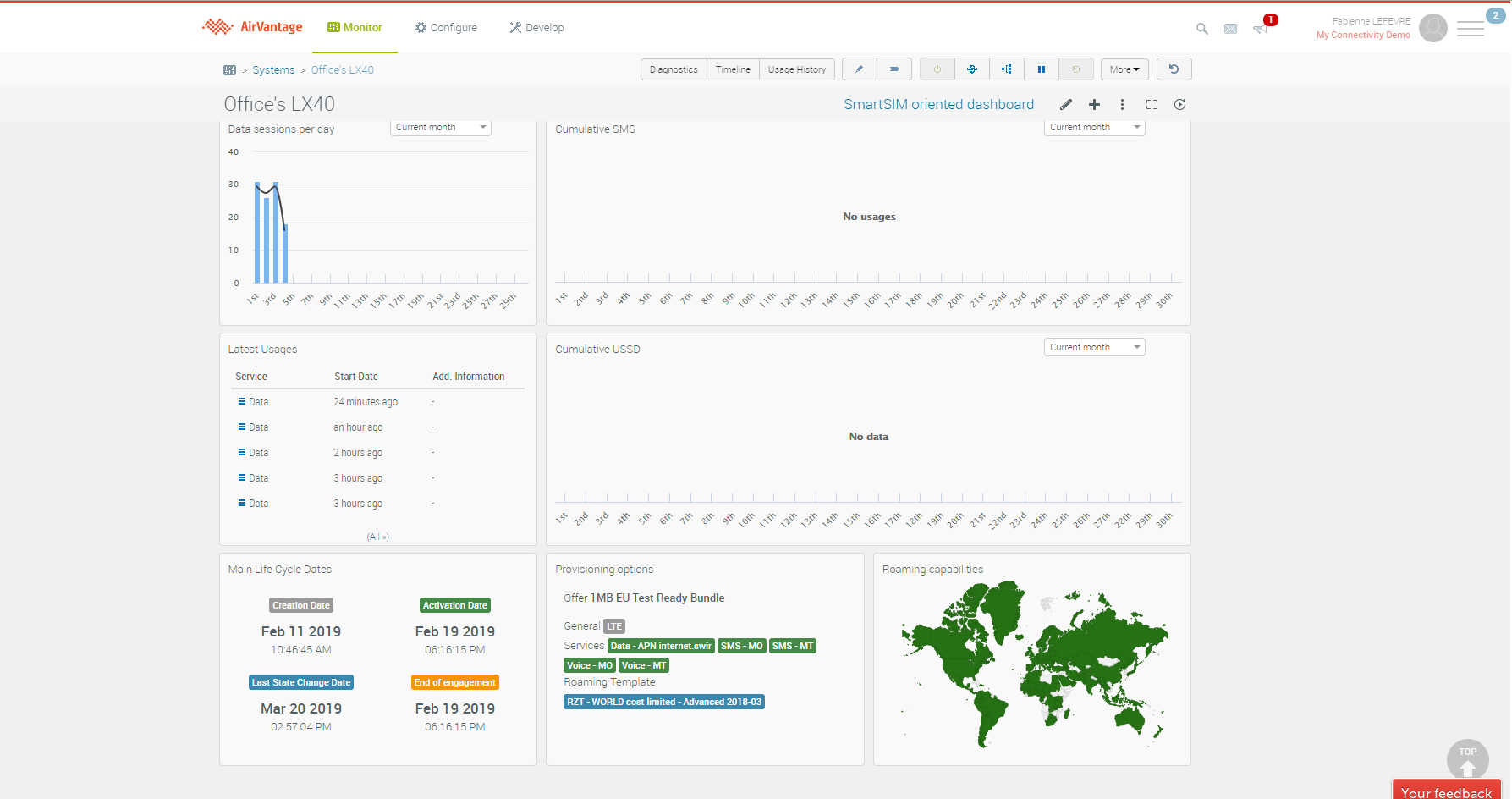The height and width of the screenshot is (799, 1512).
Task: Open Cumulative SMS Current month dropdown
Action: click(x=1094, y=128)
